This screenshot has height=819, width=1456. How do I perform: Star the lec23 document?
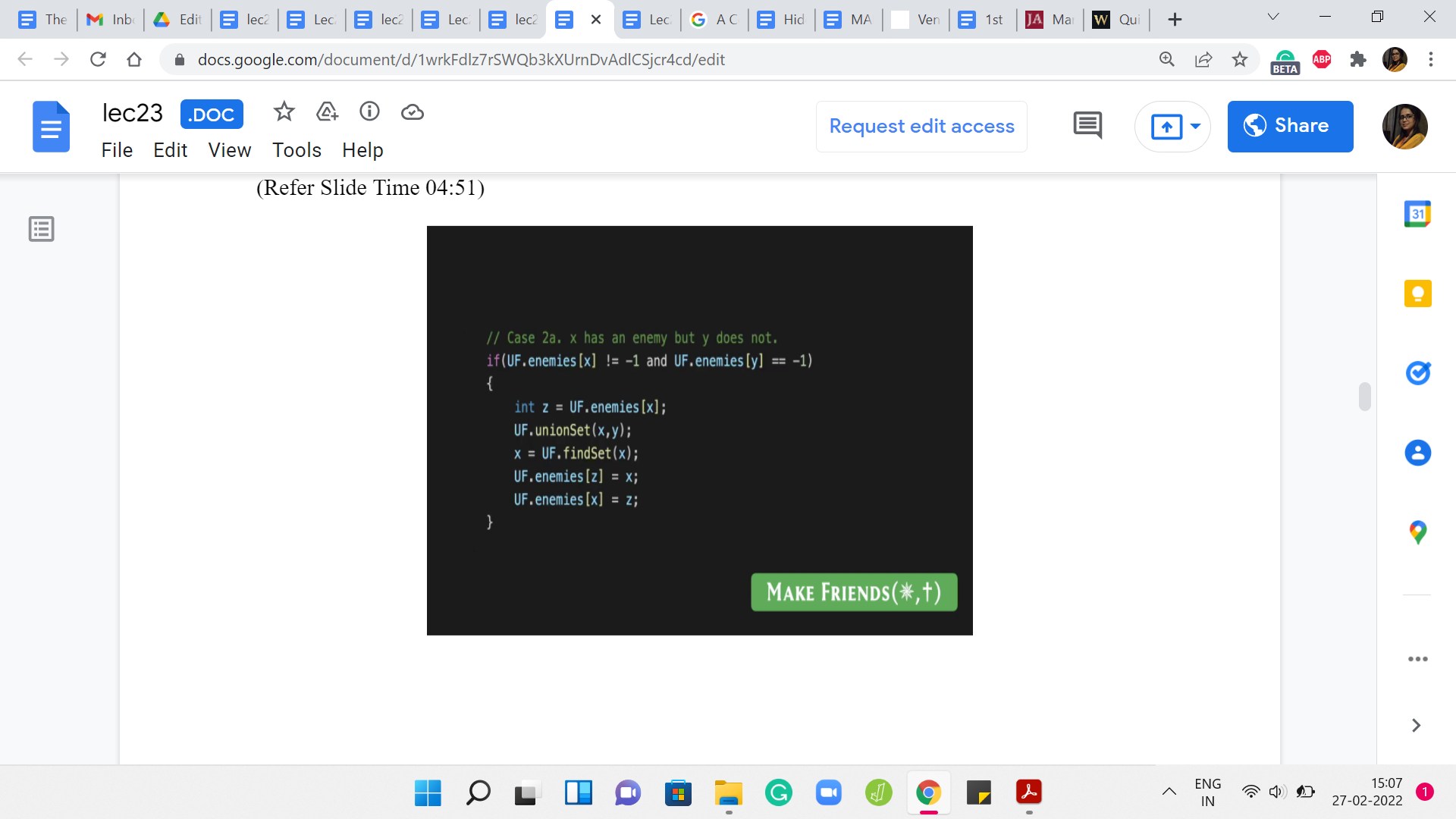point(284,112)
